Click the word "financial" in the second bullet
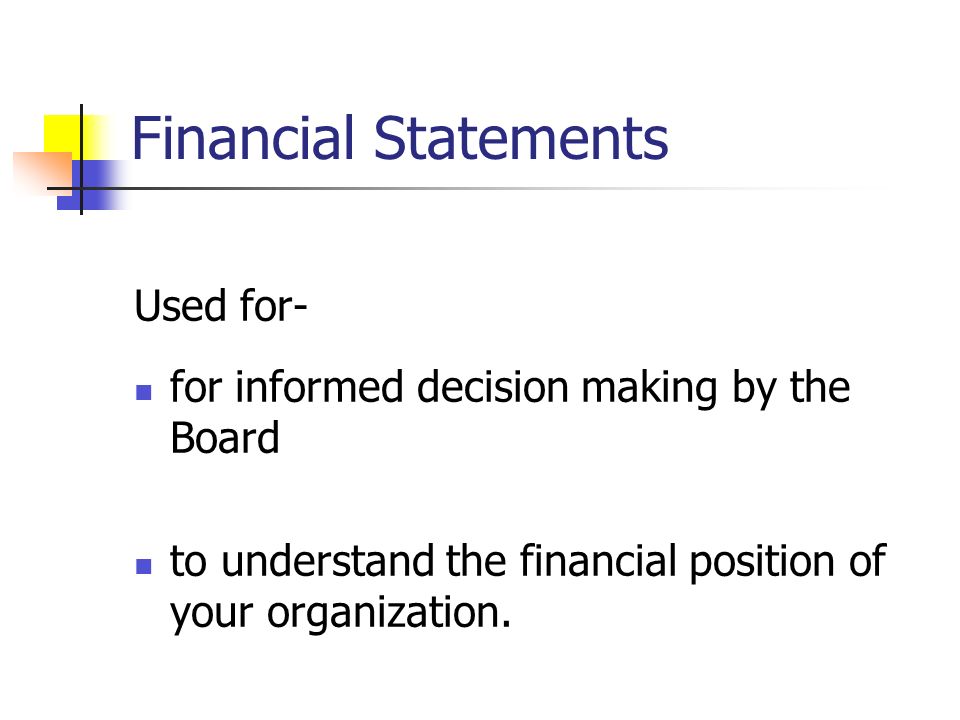 (598, 561)
